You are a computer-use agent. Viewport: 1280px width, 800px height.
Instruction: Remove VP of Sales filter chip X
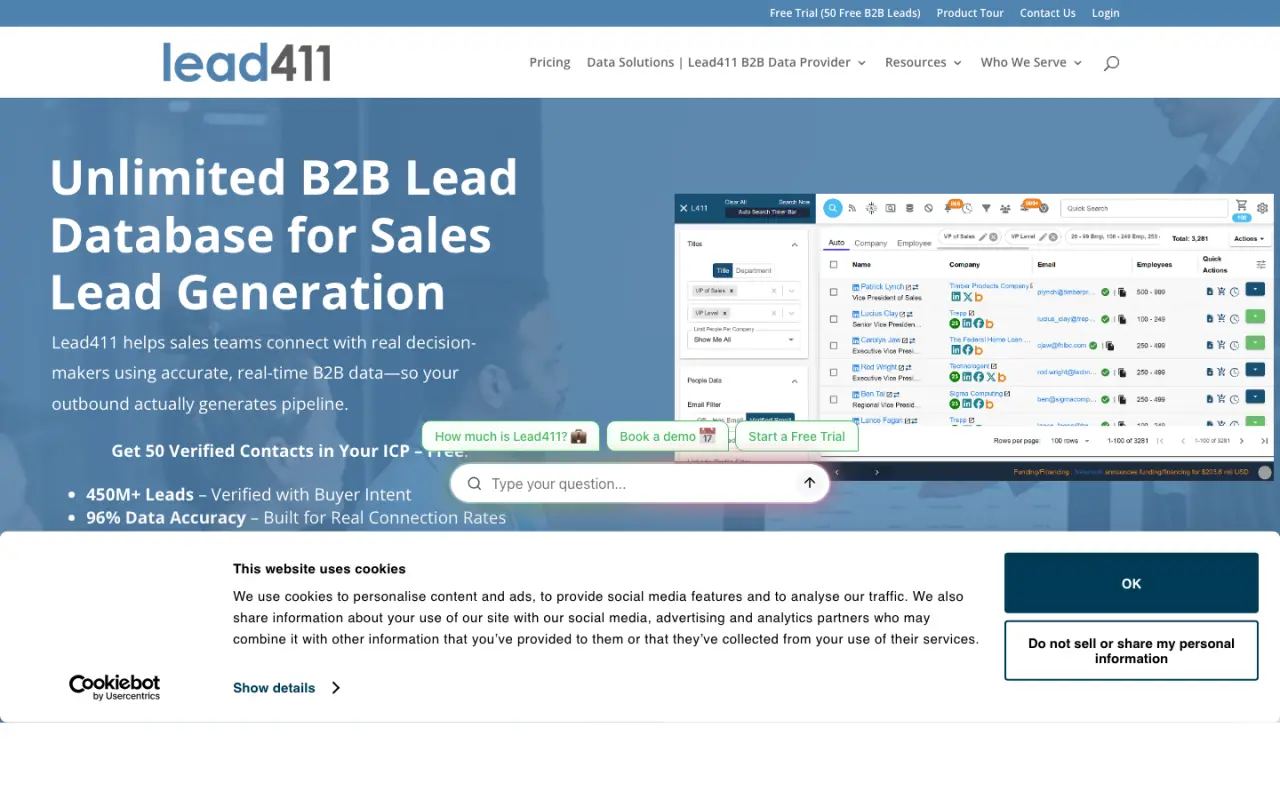993,237
